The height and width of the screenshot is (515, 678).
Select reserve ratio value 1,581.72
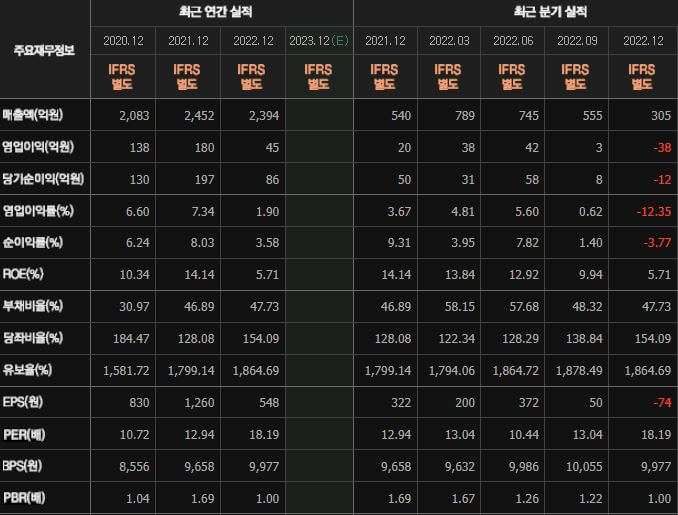126,371
